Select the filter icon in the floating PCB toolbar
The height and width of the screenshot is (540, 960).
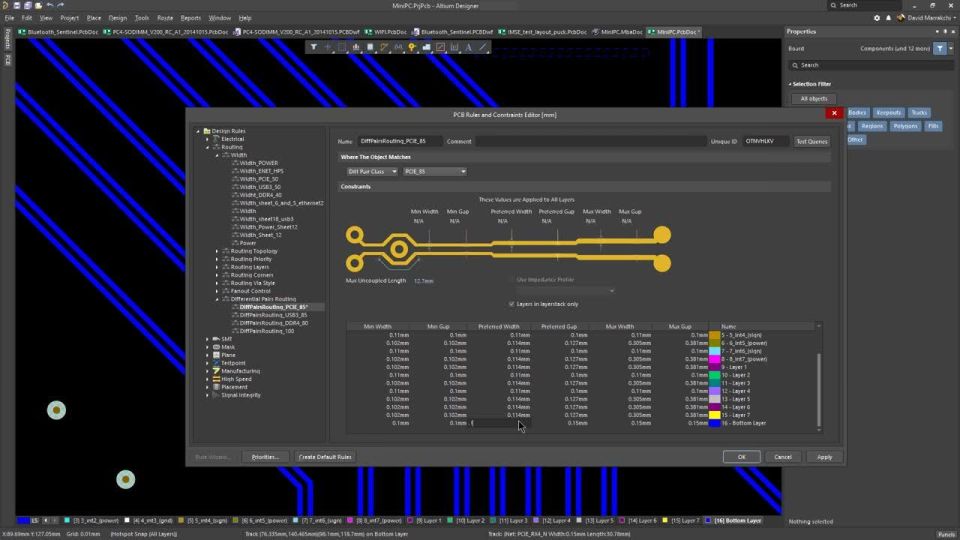pos(313,47)
